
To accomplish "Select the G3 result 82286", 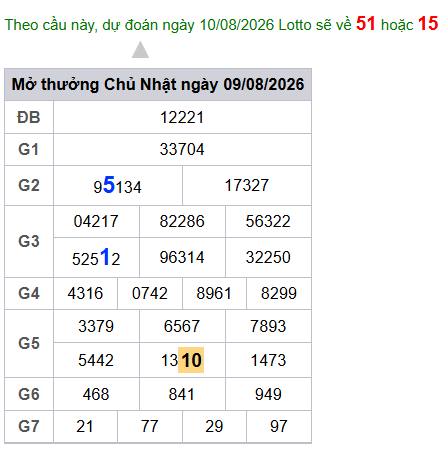I will click(x=182, y=221).
